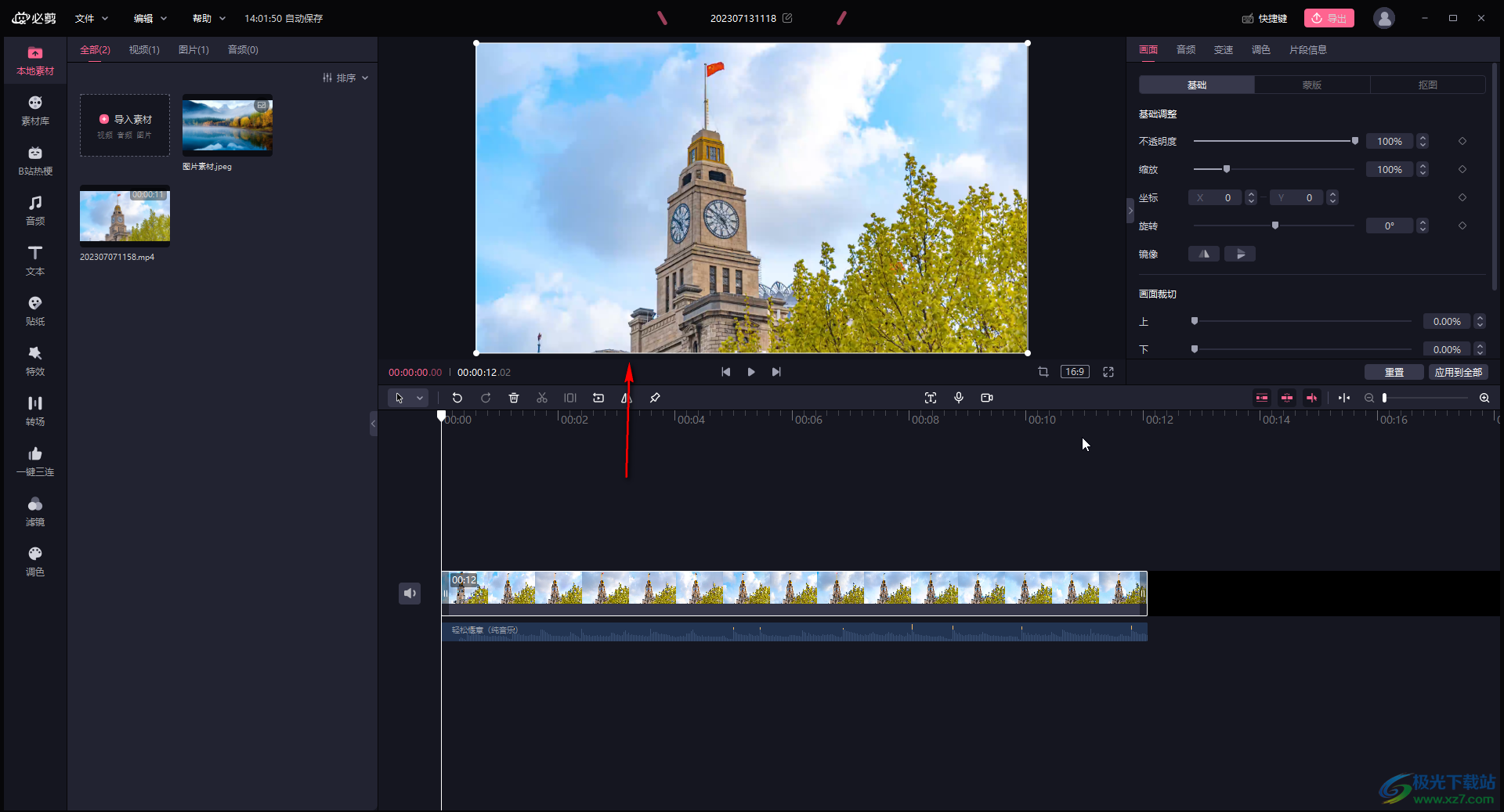The width and height of the screenshot is (1504, 812).
Task: Click the zoom in magnifier on timeline
Action: 1484,398
